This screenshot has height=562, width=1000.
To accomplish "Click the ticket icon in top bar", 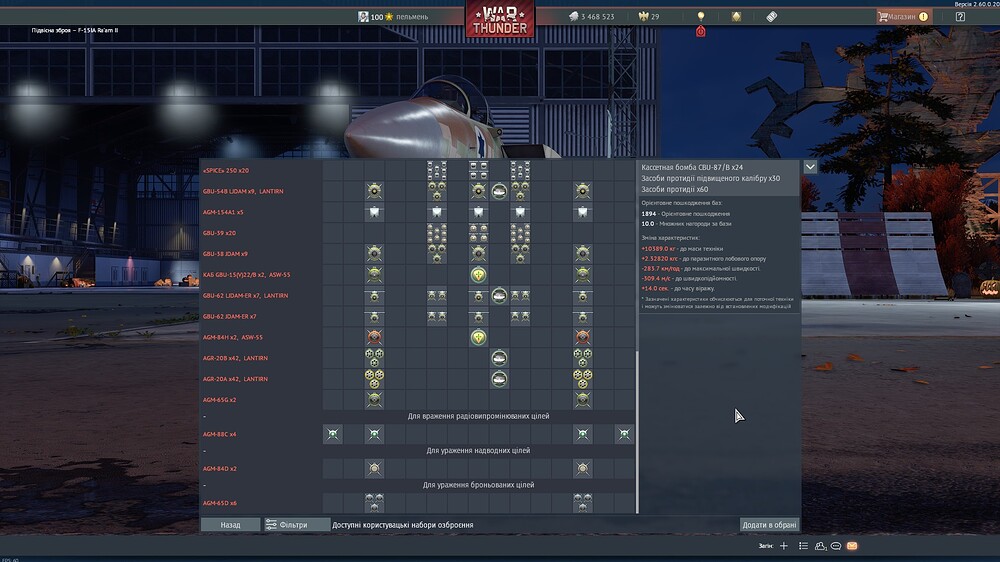I will point(772,17).
